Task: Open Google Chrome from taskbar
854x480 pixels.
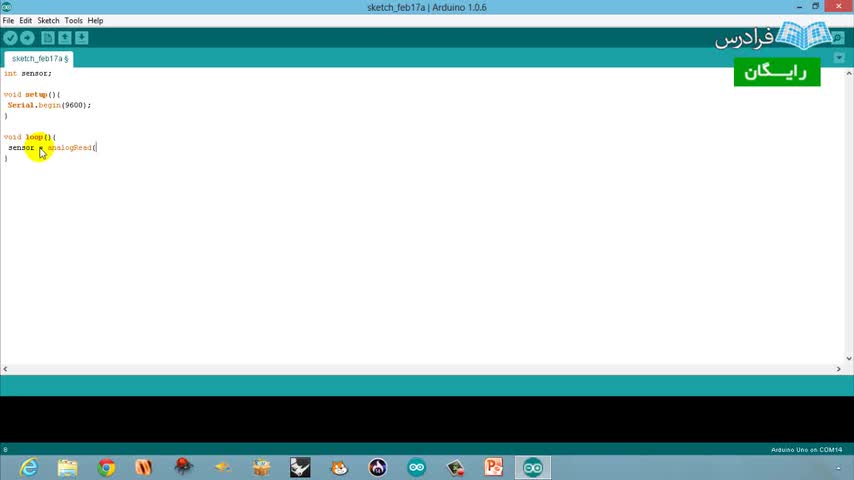Action: pyautogui.click(x=106, y=467)
